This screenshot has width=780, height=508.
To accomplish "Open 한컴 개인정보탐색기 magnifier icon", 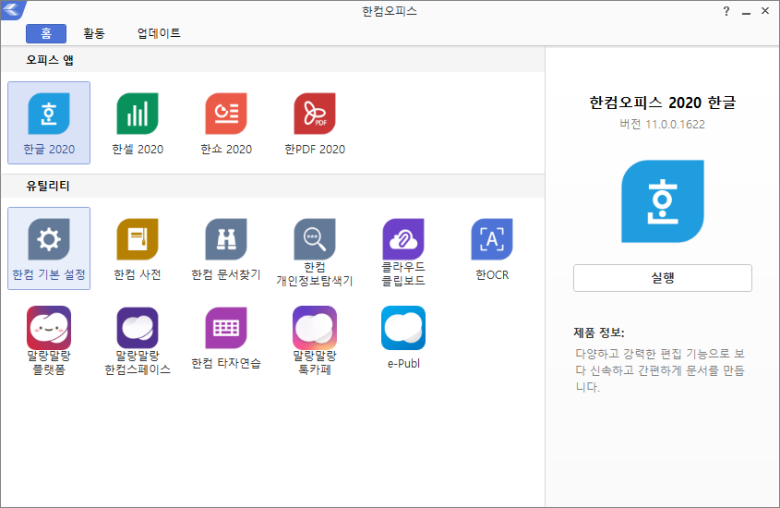I will coord(314,239).
